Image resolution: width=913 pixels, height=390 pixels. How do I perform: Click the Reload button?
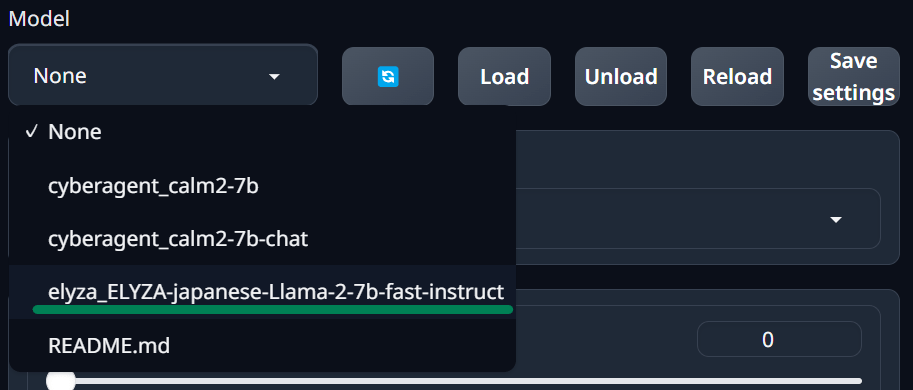click(737, 76)
